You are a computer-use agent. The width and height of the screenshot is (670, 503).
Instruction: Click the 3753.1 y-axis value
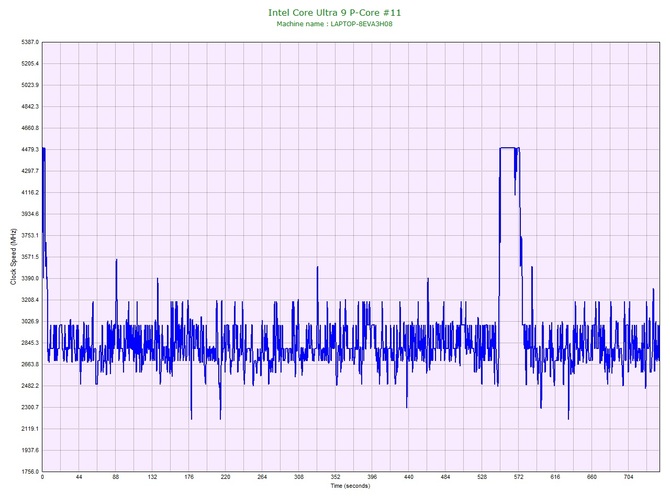click(30, 235)
